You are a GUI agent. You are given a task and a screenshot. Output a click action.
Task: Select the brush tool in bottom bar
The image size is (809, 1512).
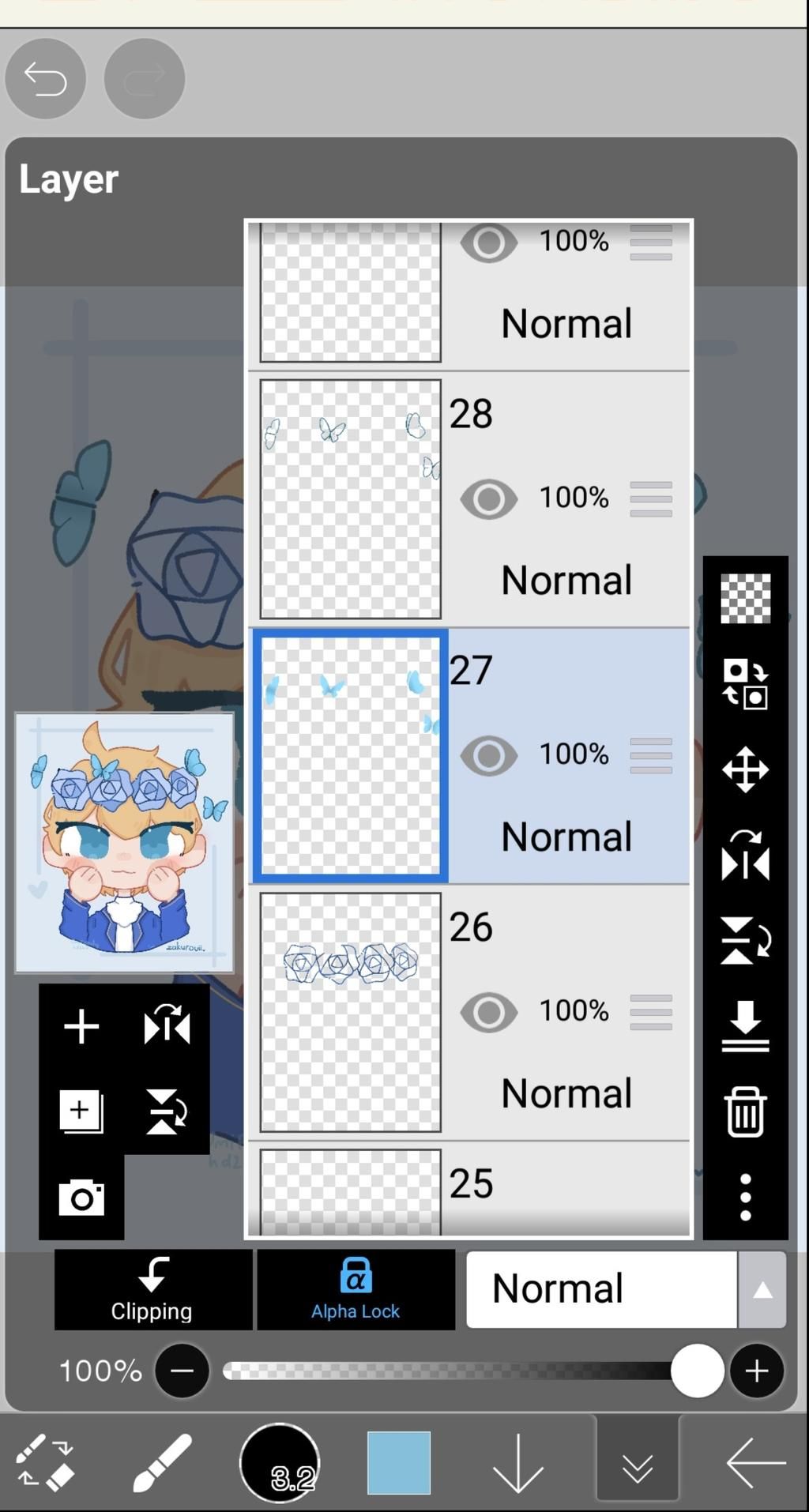click(x=162, y=1463)
